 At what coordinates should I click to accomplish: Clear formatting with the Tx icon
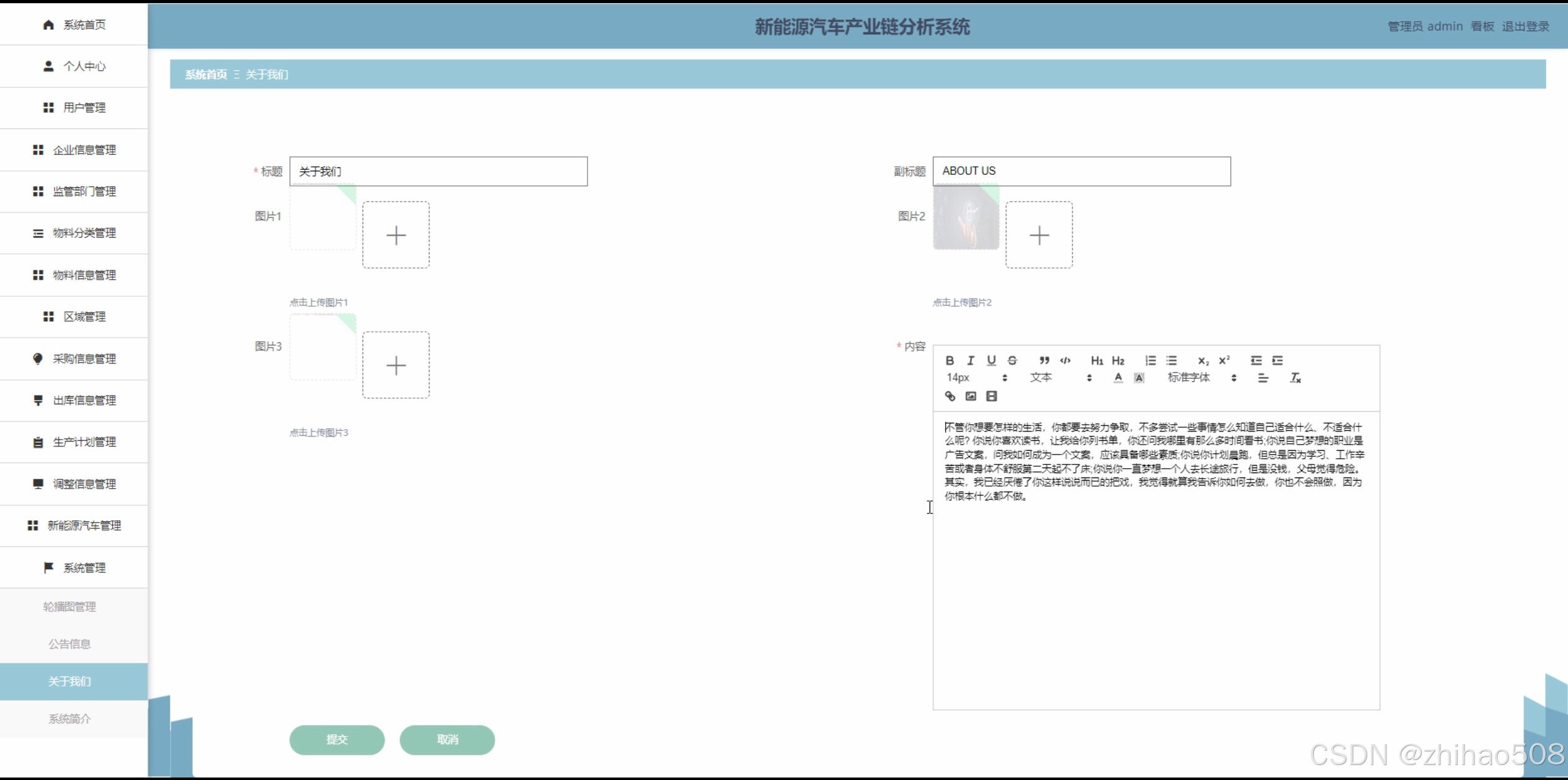pos(1295,378)
